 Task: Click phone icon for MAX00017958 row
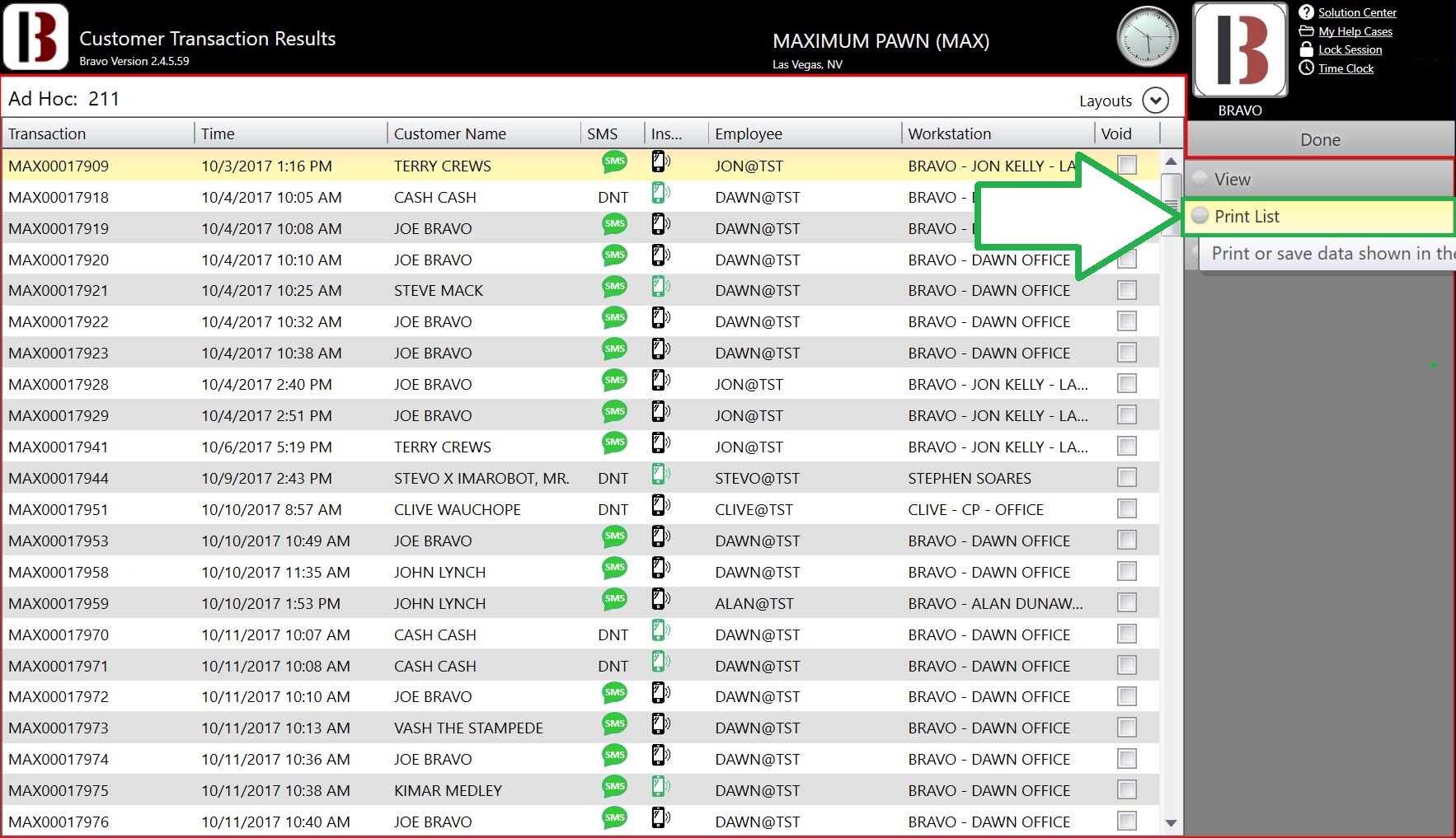click(x=660, y=568)
